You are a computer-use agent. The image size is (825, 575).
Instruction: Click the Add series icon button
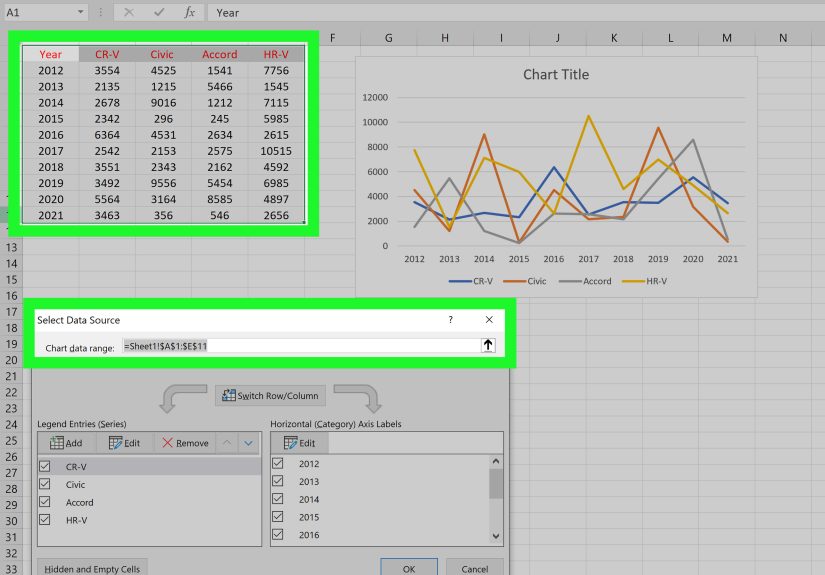click(x=66, y=443)
